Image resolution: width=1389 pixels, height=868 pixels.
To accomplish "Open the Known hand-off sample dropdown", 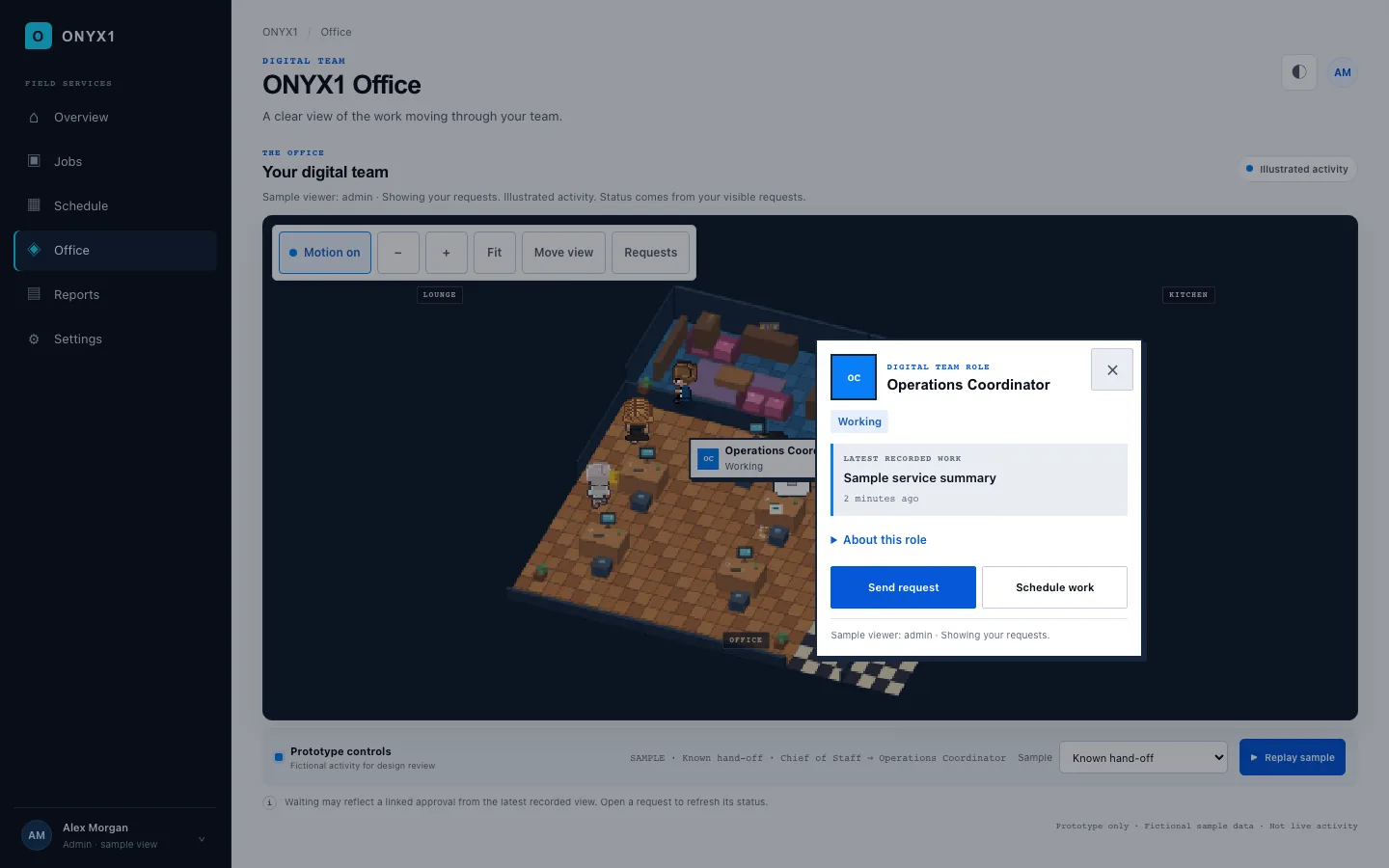I will pyautogui.click(x=1143, y=758).
